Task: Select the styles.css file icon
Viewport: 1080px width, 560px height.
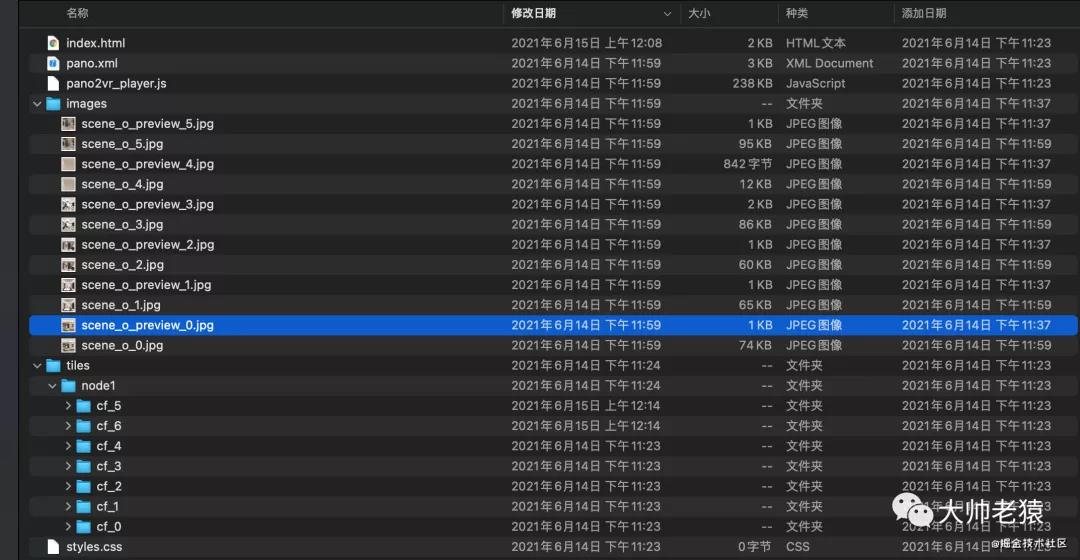Action: (53, 547)
